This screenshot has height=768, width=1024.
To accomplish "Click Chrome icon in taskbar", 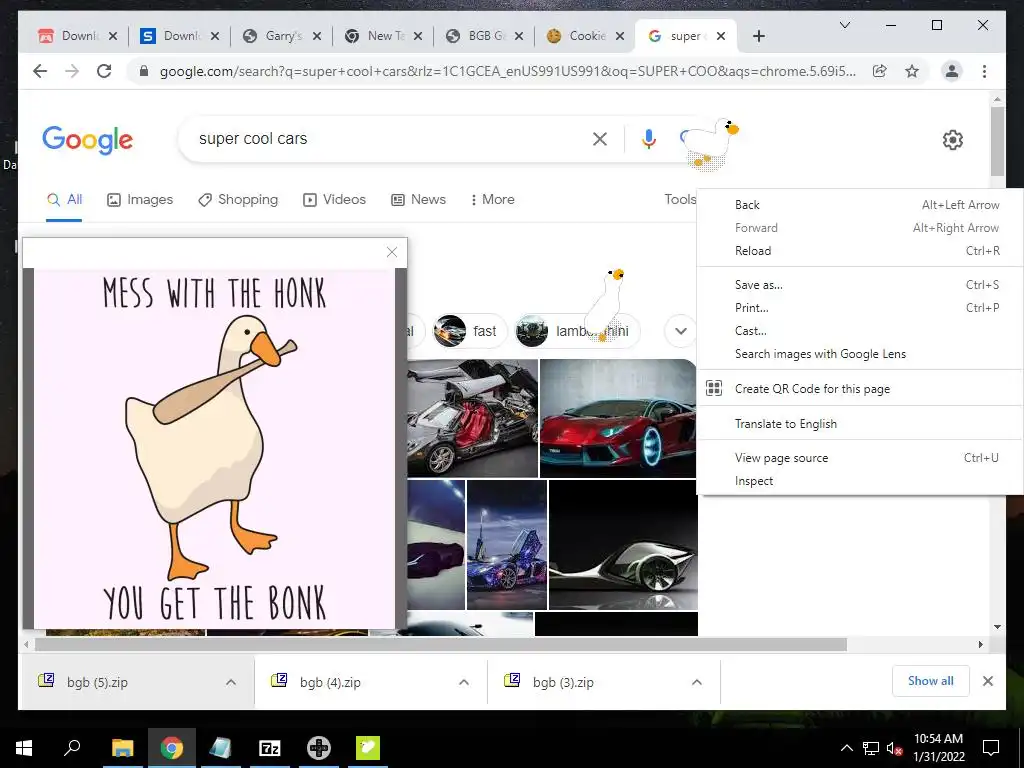I will (172, 748).
